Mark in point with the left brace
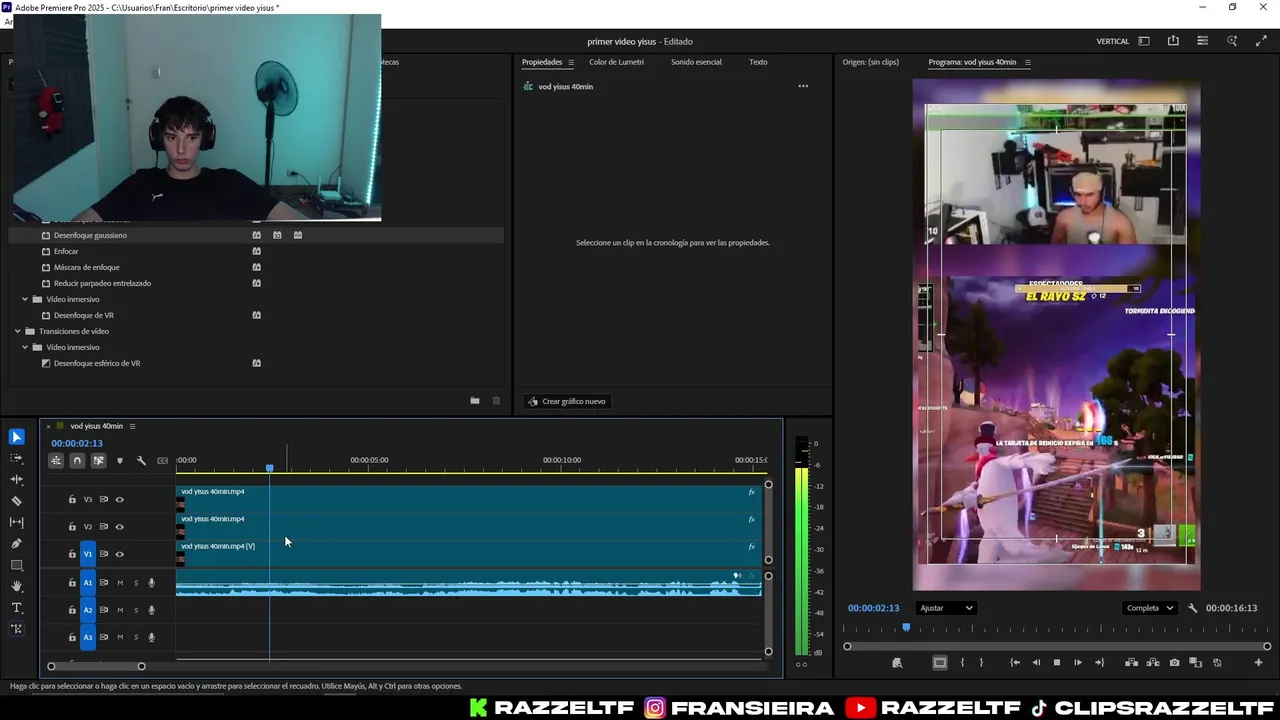The image size is (1280, 720). (x=962, y=663)
